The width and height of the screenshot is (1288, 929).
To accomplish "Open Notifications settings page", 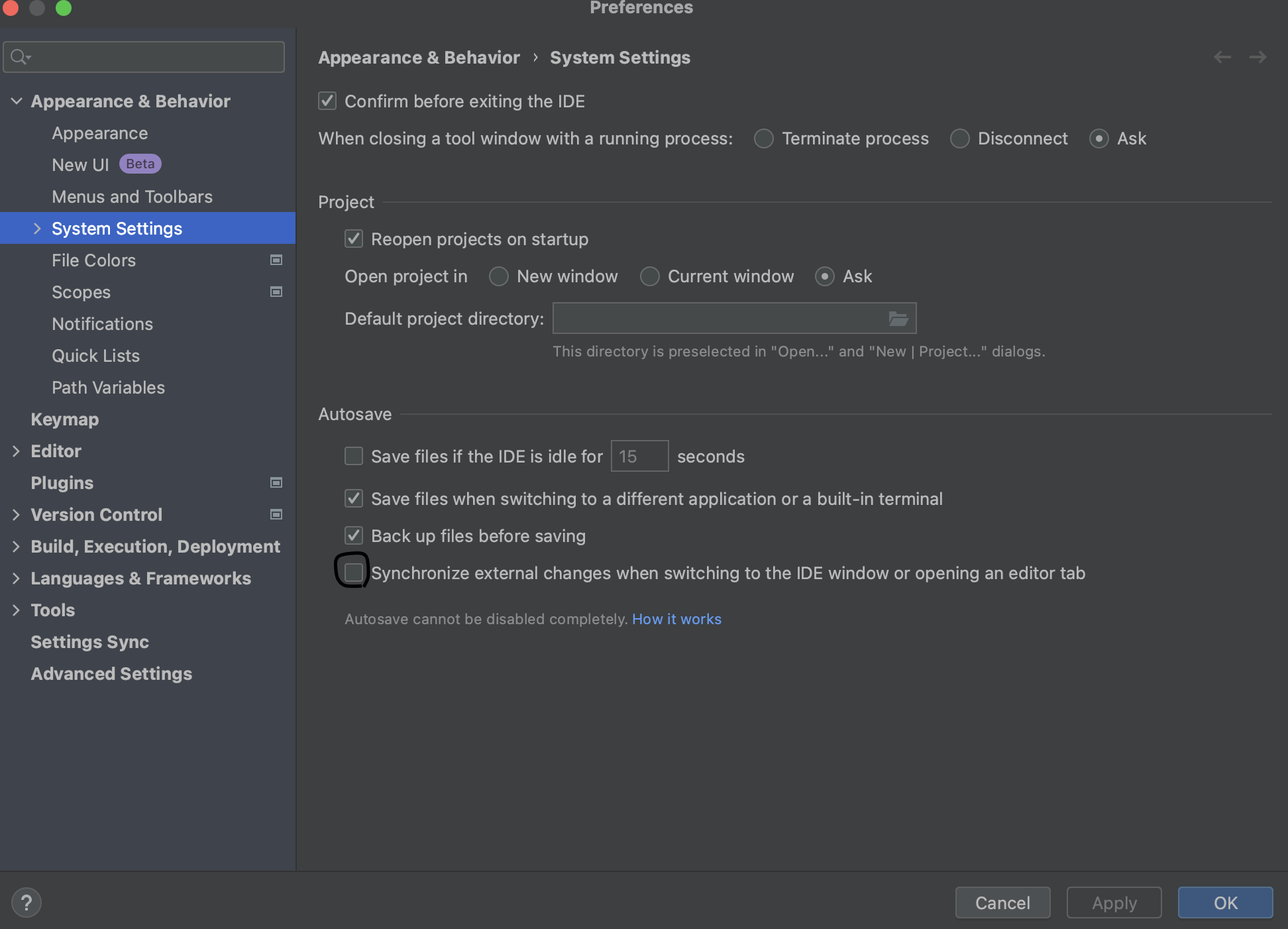I will coord(103,324).
